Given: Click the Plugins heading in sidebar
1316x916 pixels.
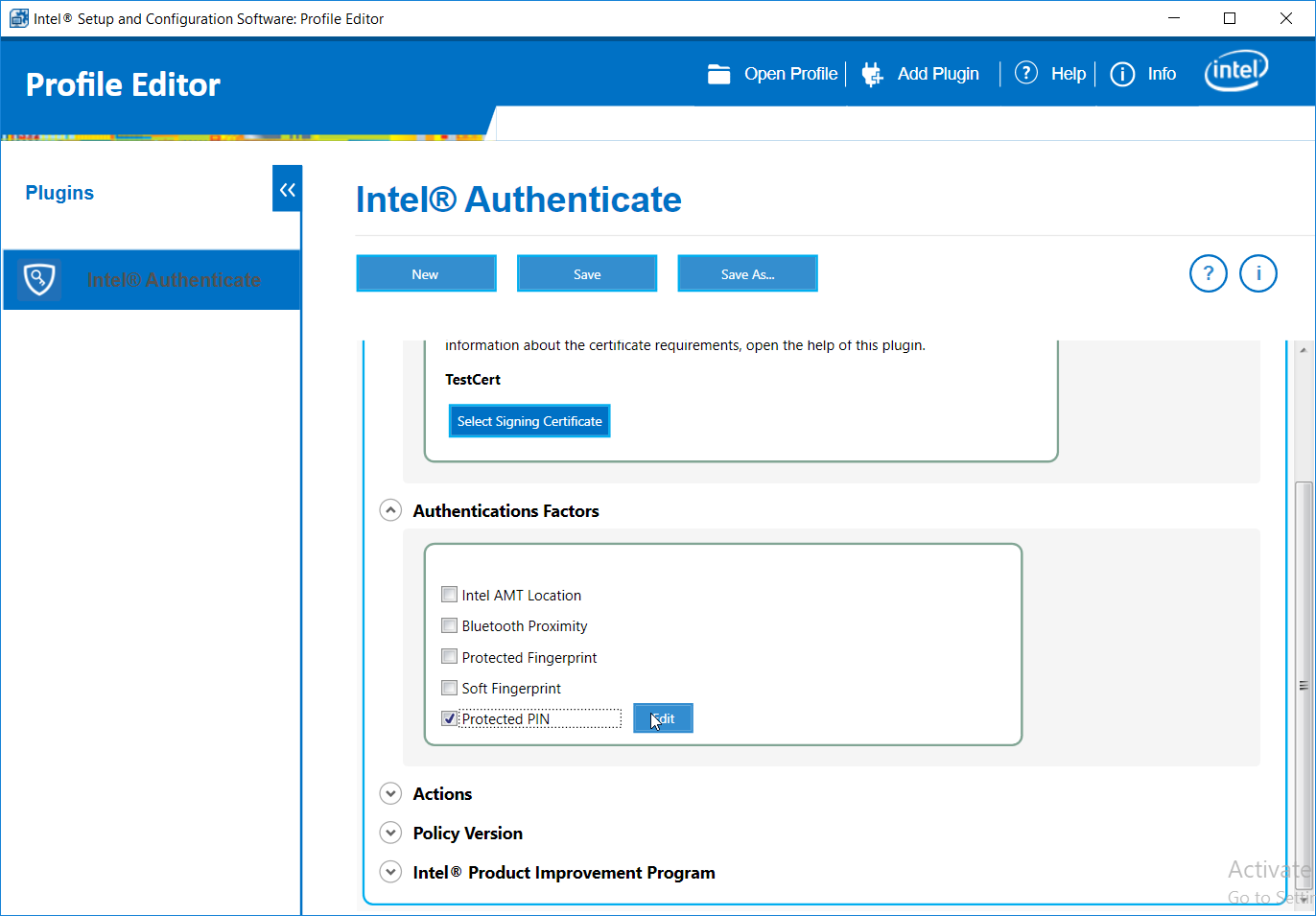Looking at the screenshot, I should 59,193.
